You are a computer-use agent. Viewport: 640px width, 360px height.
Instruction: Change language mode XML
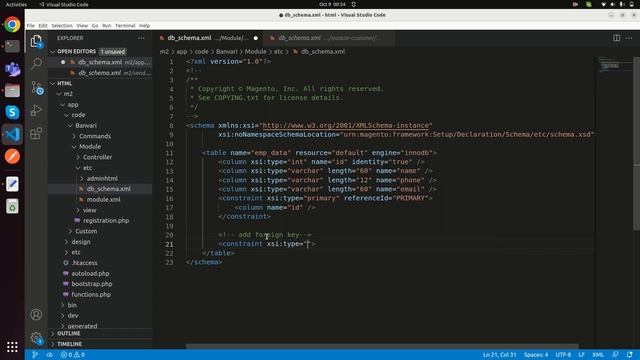tap(598, 355)
